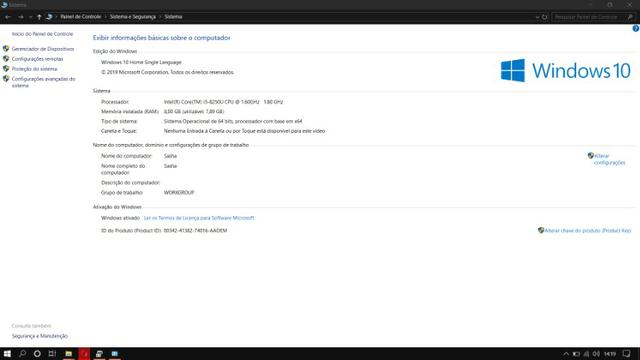Viewport: 640px width, 360px height.
Task: Open Configurações avançadas do sistema
Action: click(44, 82)
